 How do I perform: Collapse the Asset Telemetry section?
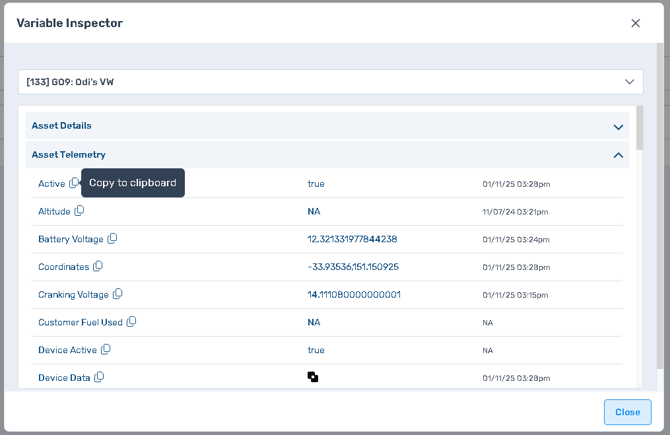click(x=618, y=155)
